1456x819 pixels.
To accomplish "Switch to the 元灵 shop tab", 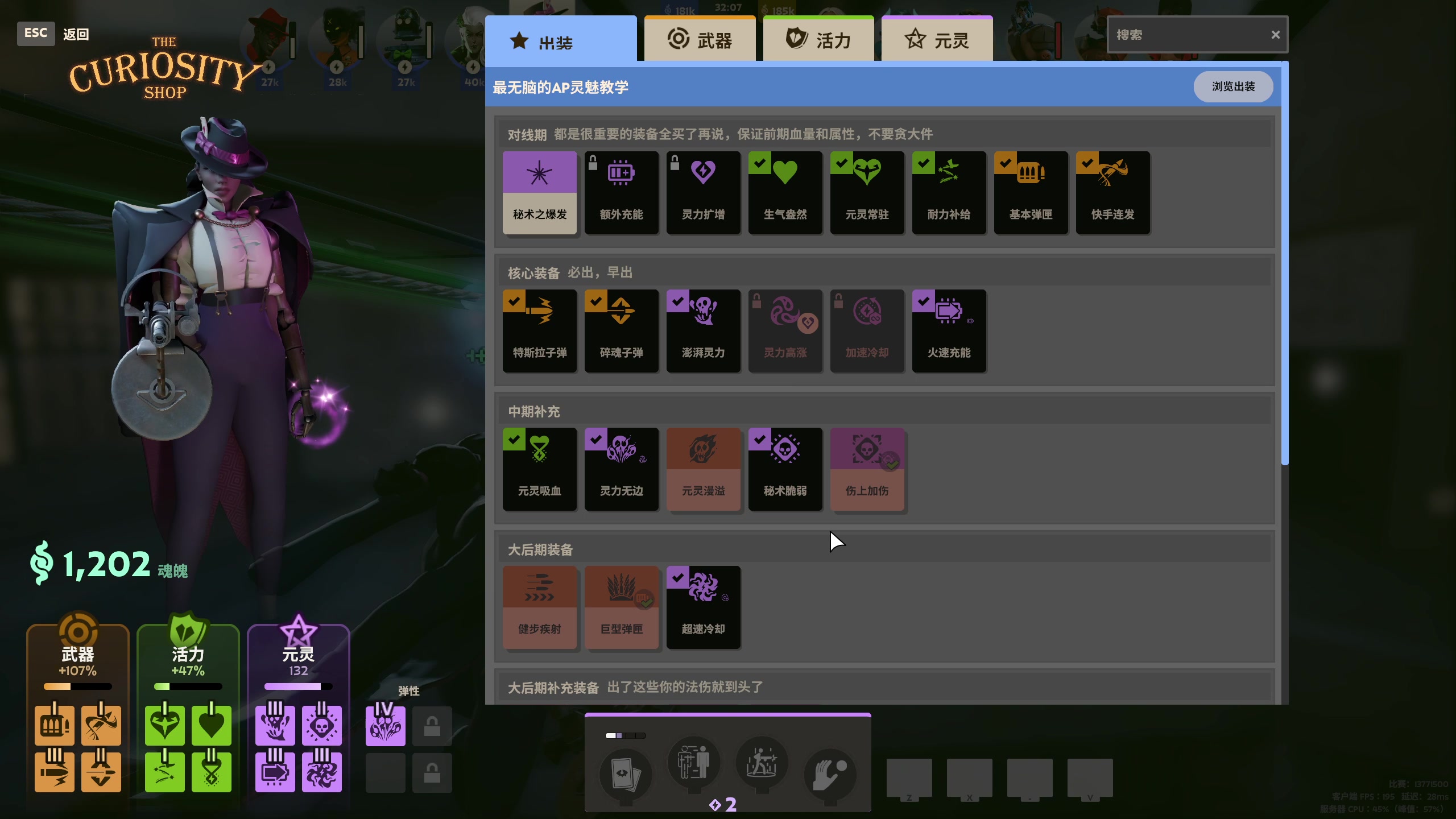I will click(x=937, y=39).
